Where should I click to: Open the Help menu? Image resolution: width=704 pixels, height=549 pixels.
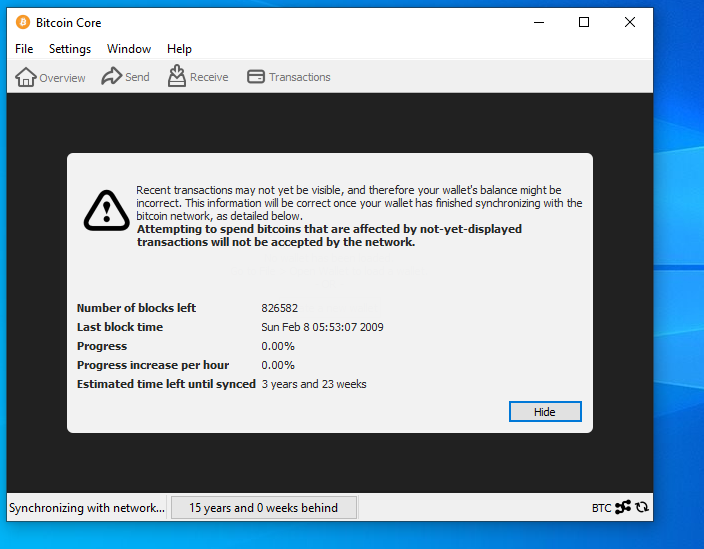tap(179, 48)
